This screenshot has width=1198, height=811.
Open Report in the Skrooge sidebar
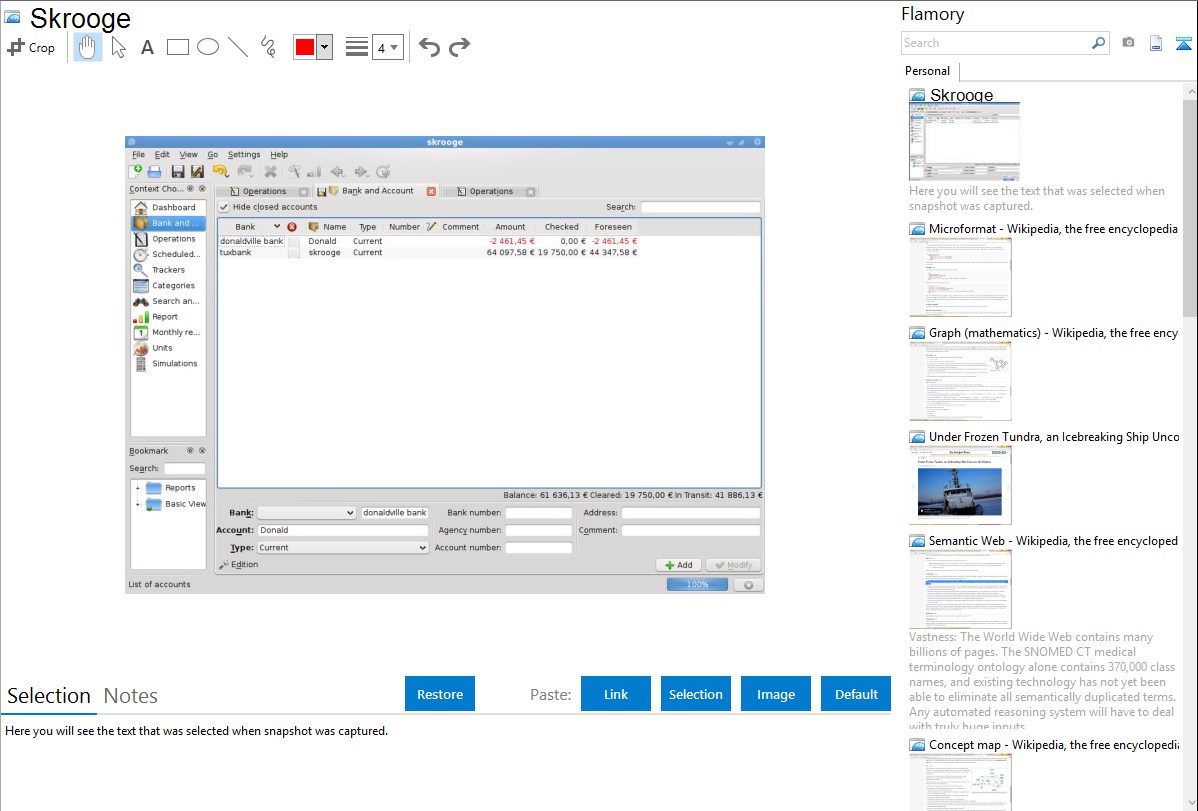click(167, 316)
